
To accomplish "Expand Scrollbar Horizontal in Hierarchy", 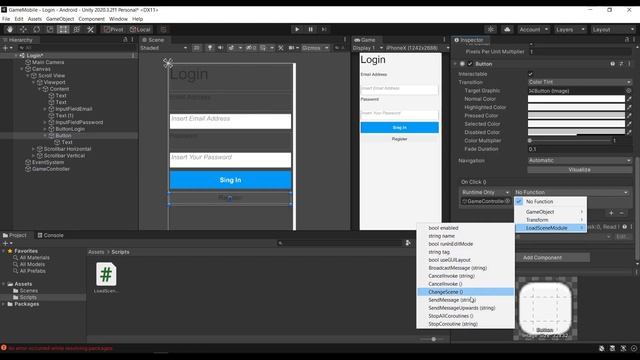I will pyautogui.click(x=33, y=149).
